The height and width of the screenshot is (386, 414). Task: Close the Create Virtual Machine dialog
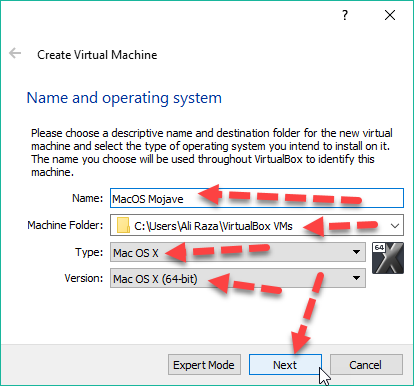(390, 15)
